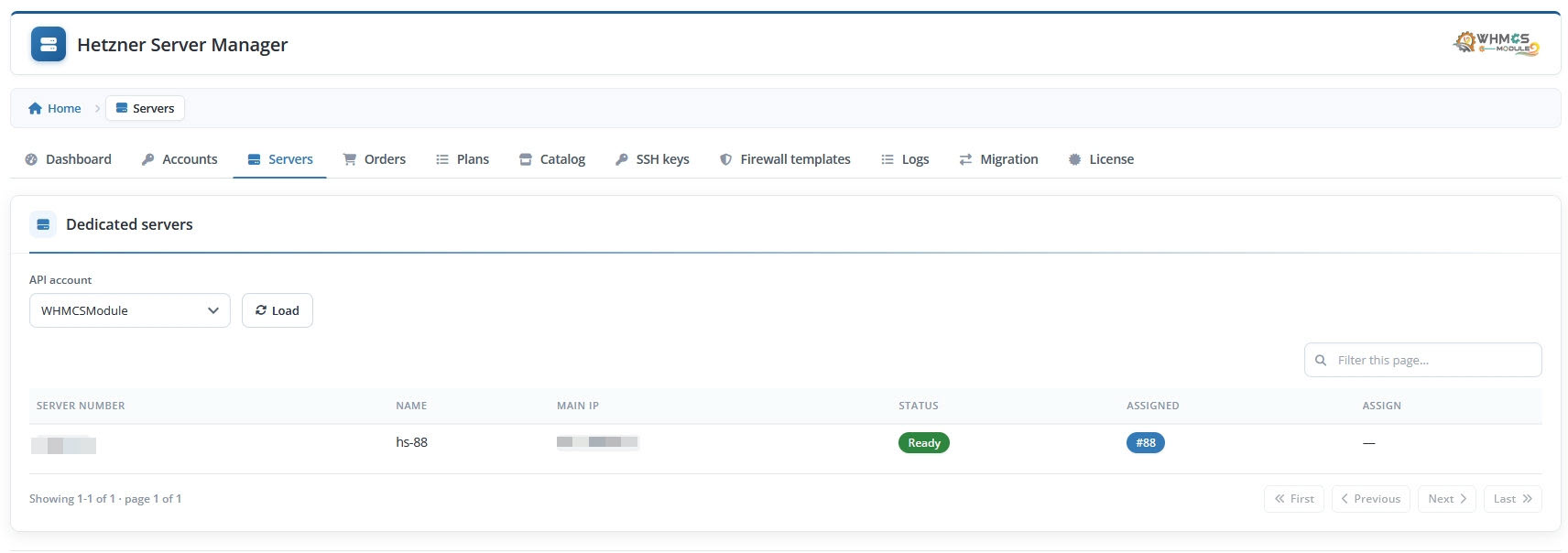This screenshot has width=1568, height=553.
Task: Click the hs-88 server name
Action: point(411,442)
